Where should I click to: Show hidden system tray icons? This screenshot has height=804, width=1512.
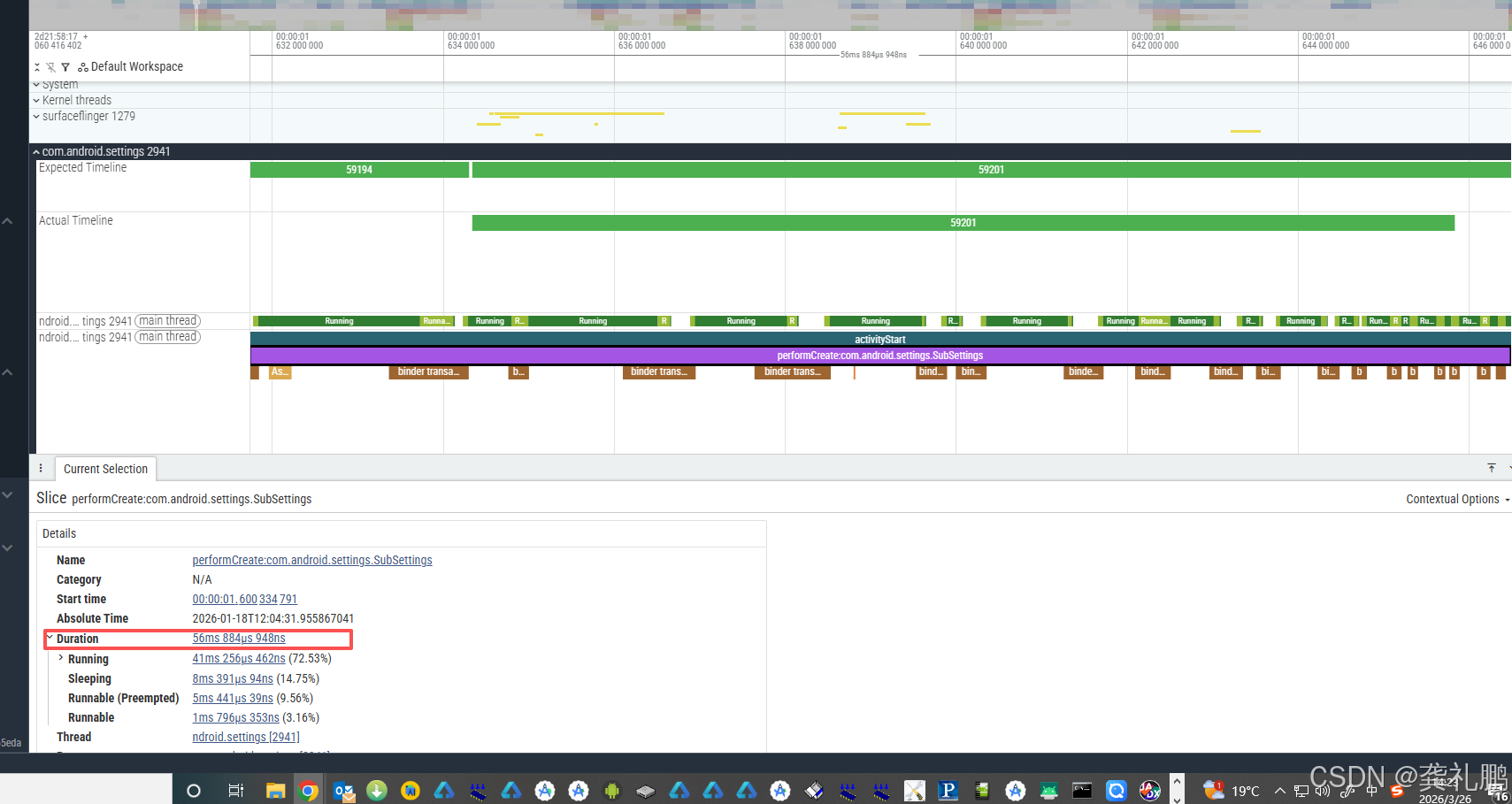coord(1279,791)
